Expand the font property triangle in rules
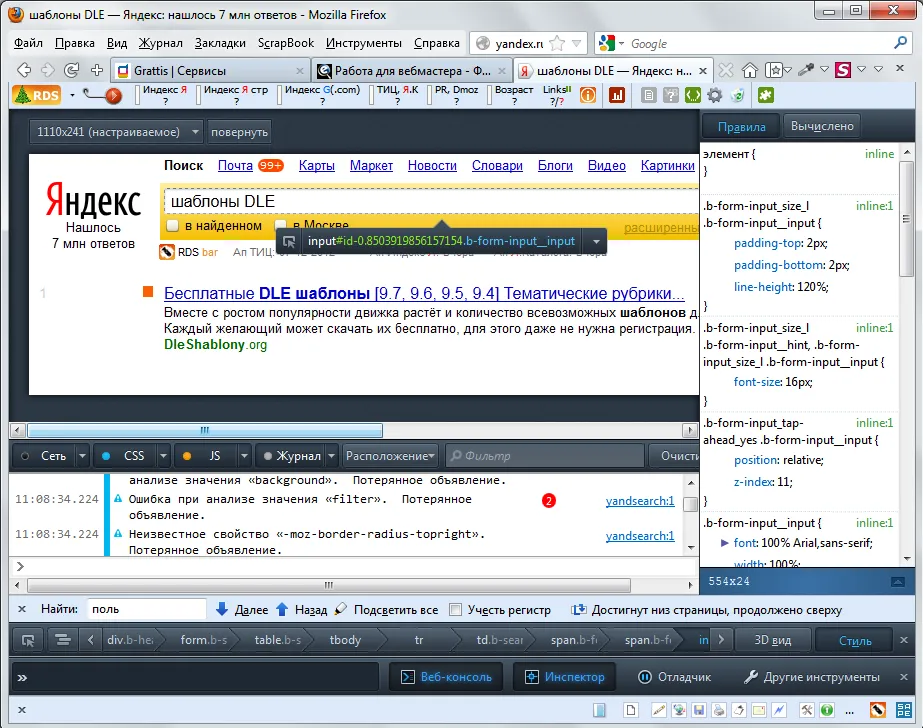This screenshot has height=728, width=923. tap(725, 543)
